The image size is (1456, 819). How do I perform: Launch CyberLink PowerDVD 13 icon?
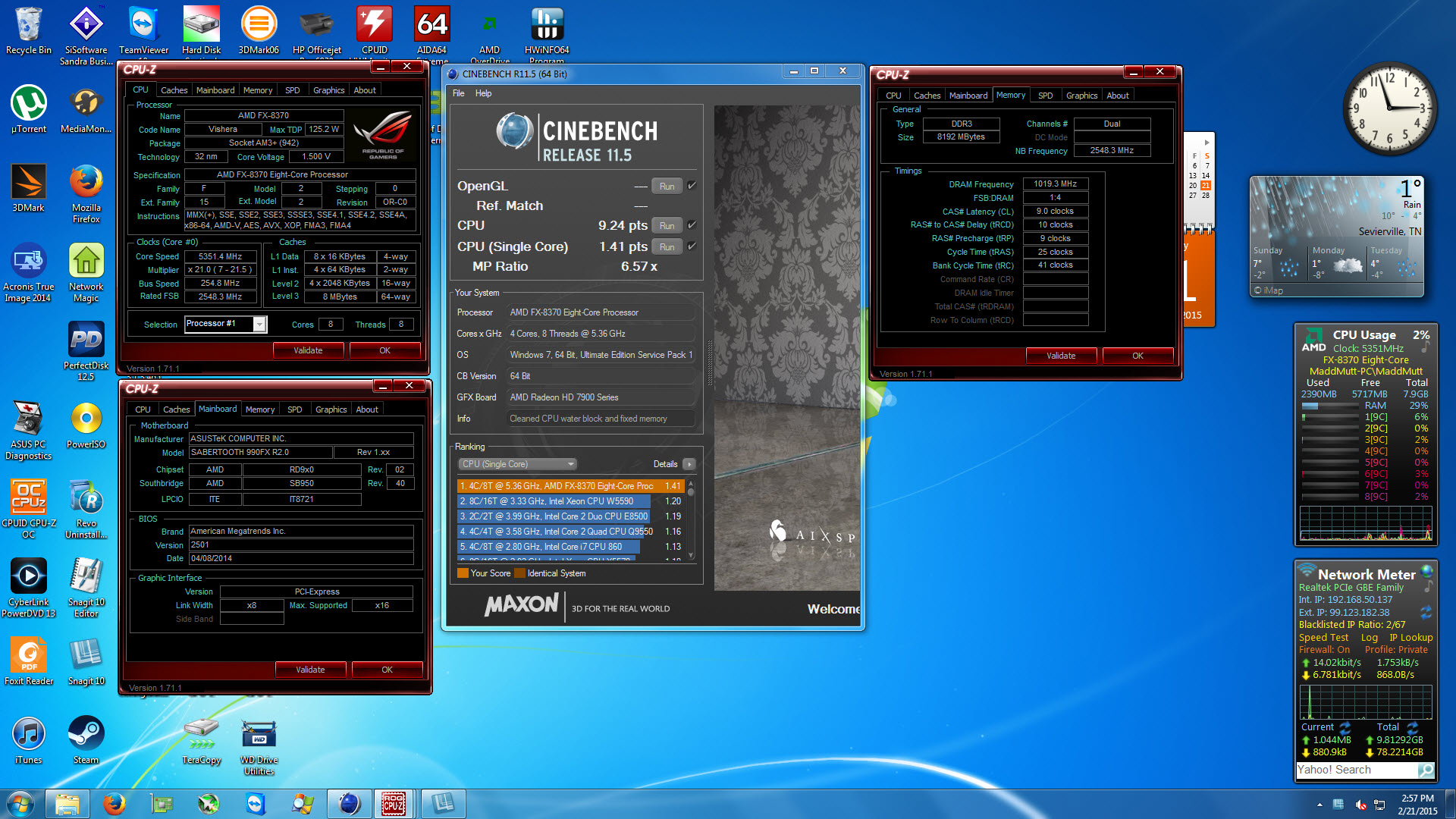pos(29,588)
